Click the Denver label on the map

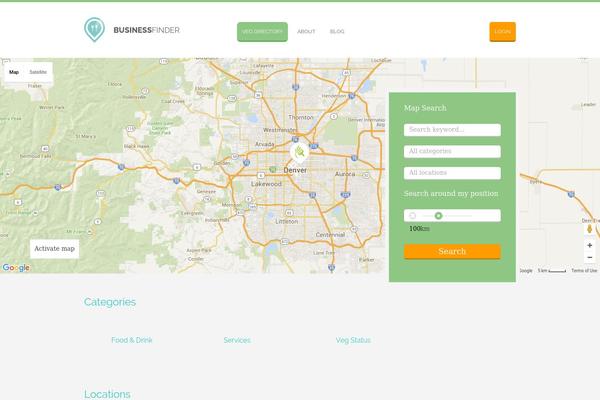pyautogui.click(x=295, y=170)
